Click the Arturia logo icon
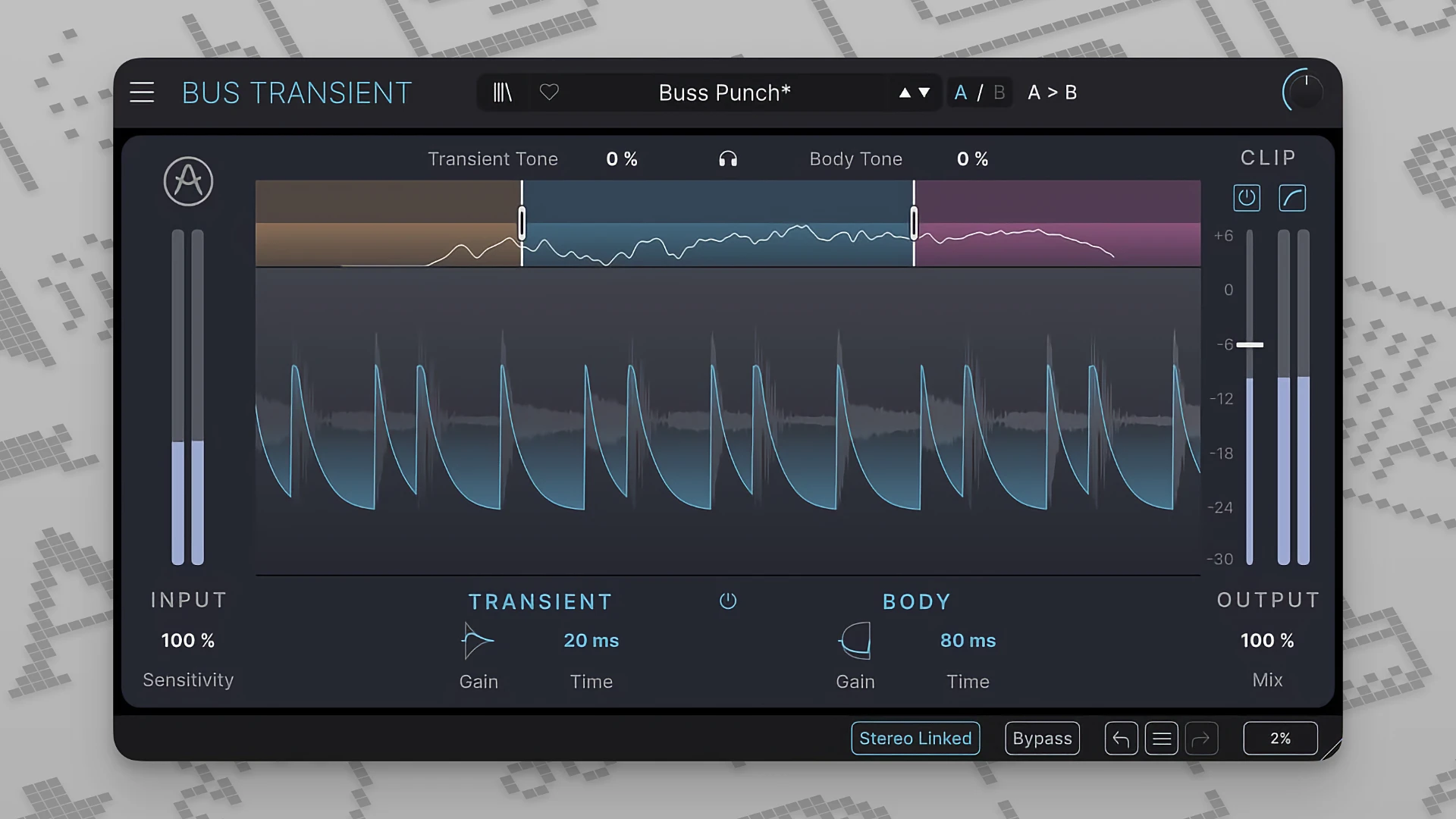Viewport: 1456px width, 819px height. coord(187,181)
